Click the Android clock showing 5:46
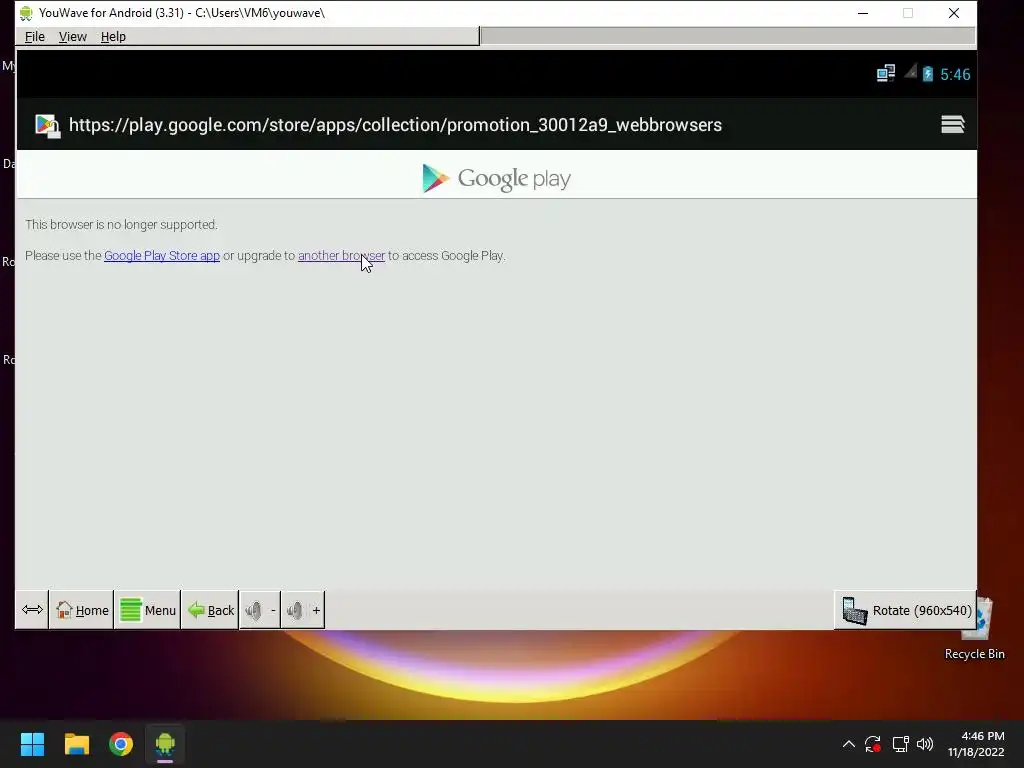1024x768 pixels. pyautogui.click(x=955, y=74)
